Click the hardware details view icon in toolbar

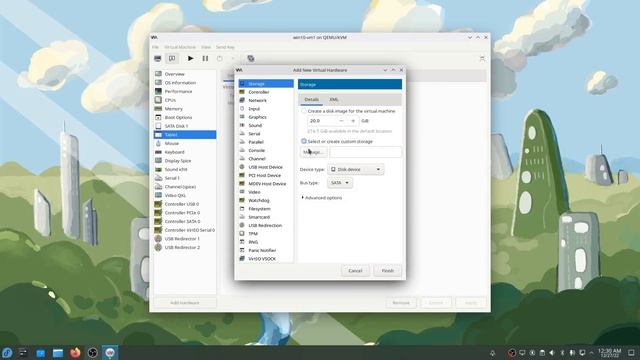click(172, 58)
